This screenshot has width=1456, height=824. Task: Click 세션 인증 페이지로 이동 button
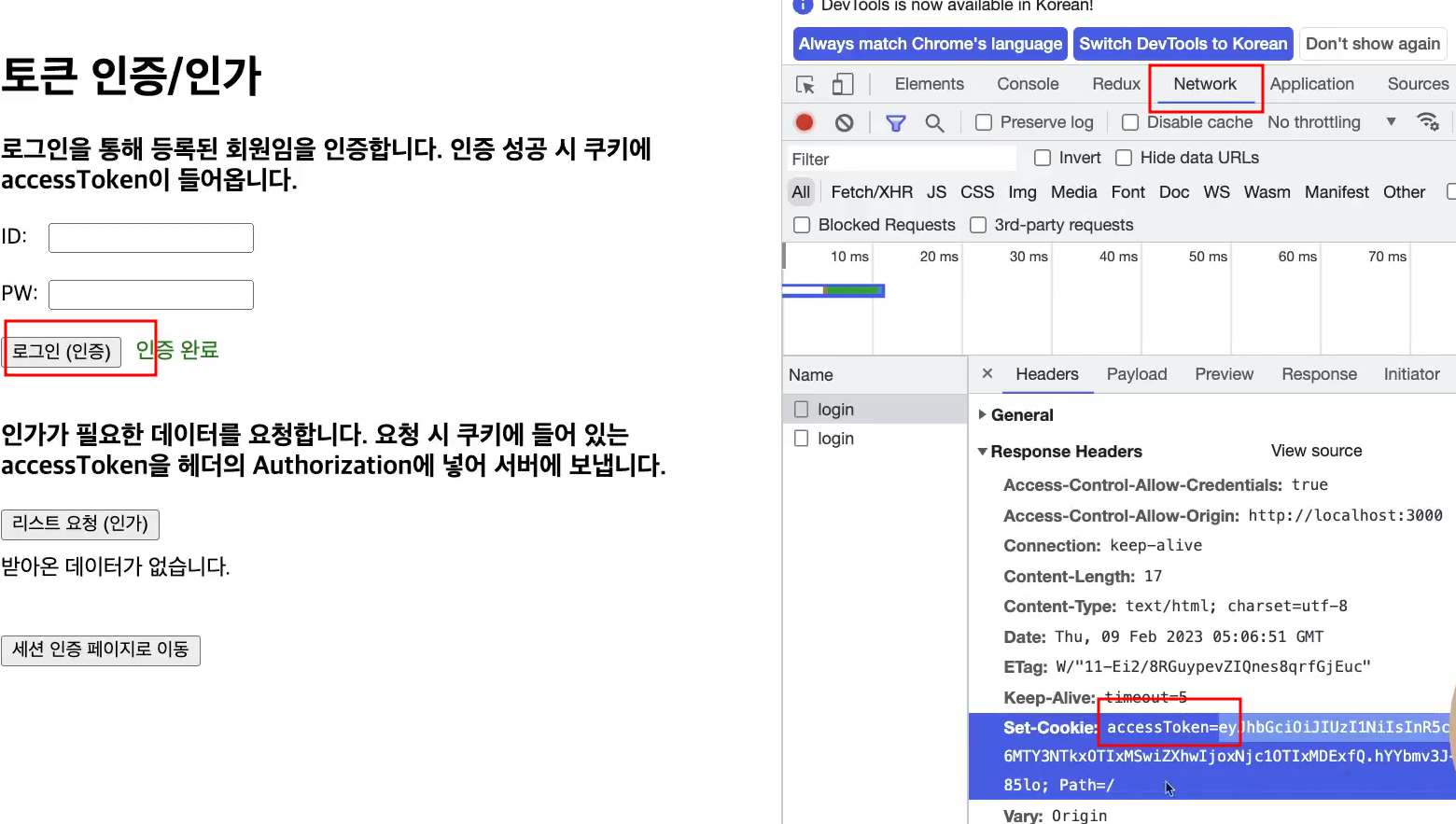[101, 650]
